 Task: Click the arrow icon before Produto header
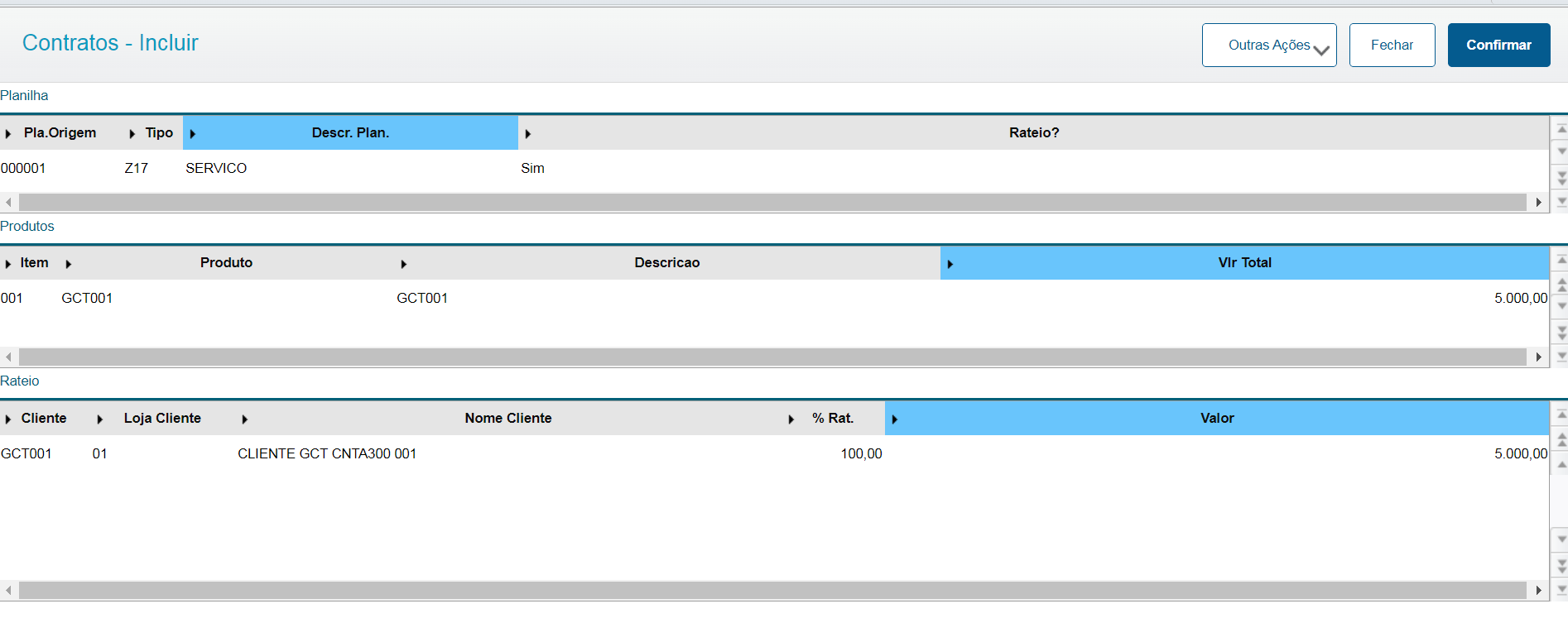tap(69, 264)
